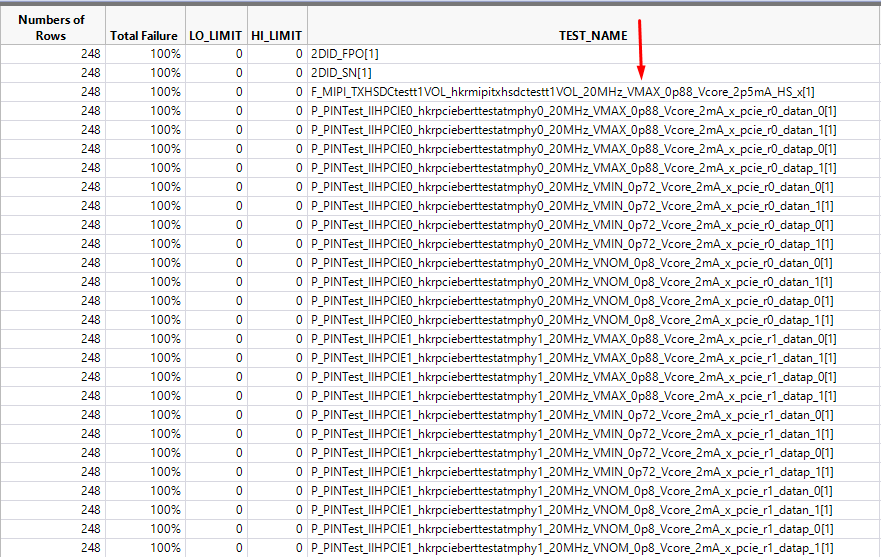Select the Numbers of Rows column header
The width and height of the screenshot is (881, 557).
pos(52,26)
